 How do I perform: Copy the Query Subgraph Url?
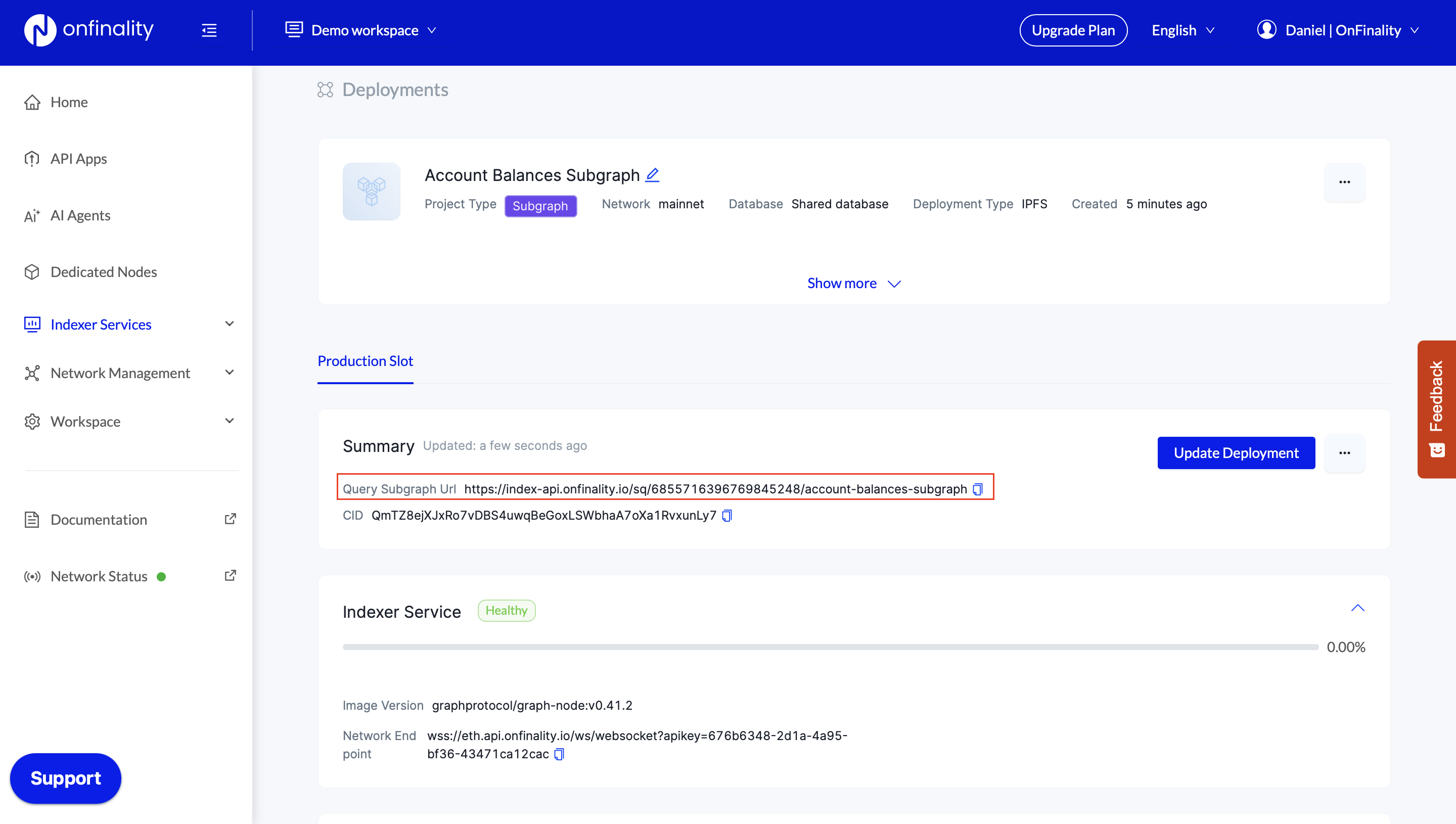pyautogui.click(x=977, y=489)
